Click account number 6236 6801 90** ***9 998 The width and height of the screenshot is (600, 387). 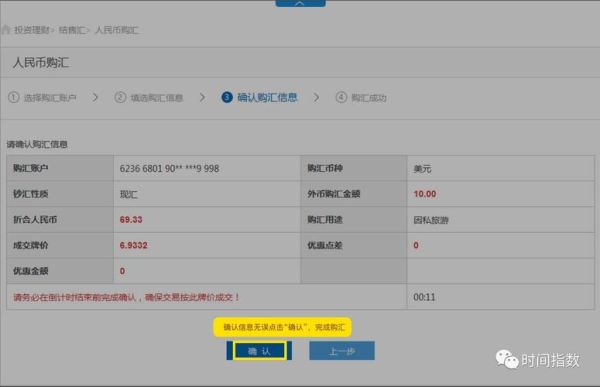tap(169, 168)
